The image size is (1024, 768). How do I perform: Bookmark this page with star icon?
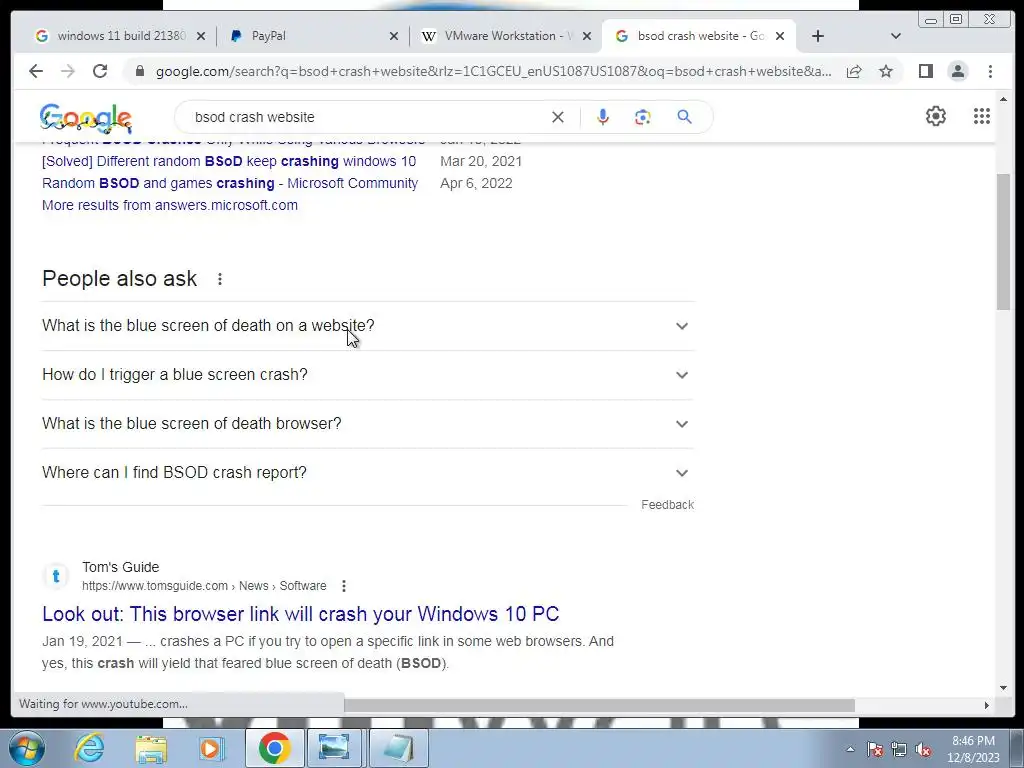click(886, 71)
